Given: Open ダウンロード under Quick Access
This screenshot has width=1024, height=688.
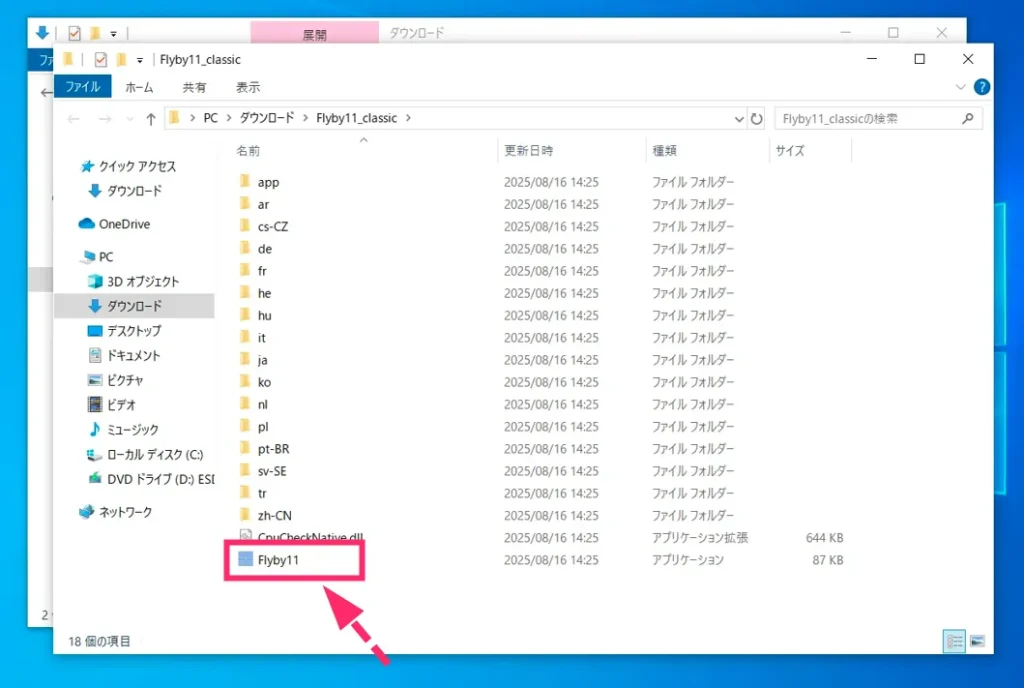Looking at the screenshot, I should pyautogui.click(x=125, y=191).
